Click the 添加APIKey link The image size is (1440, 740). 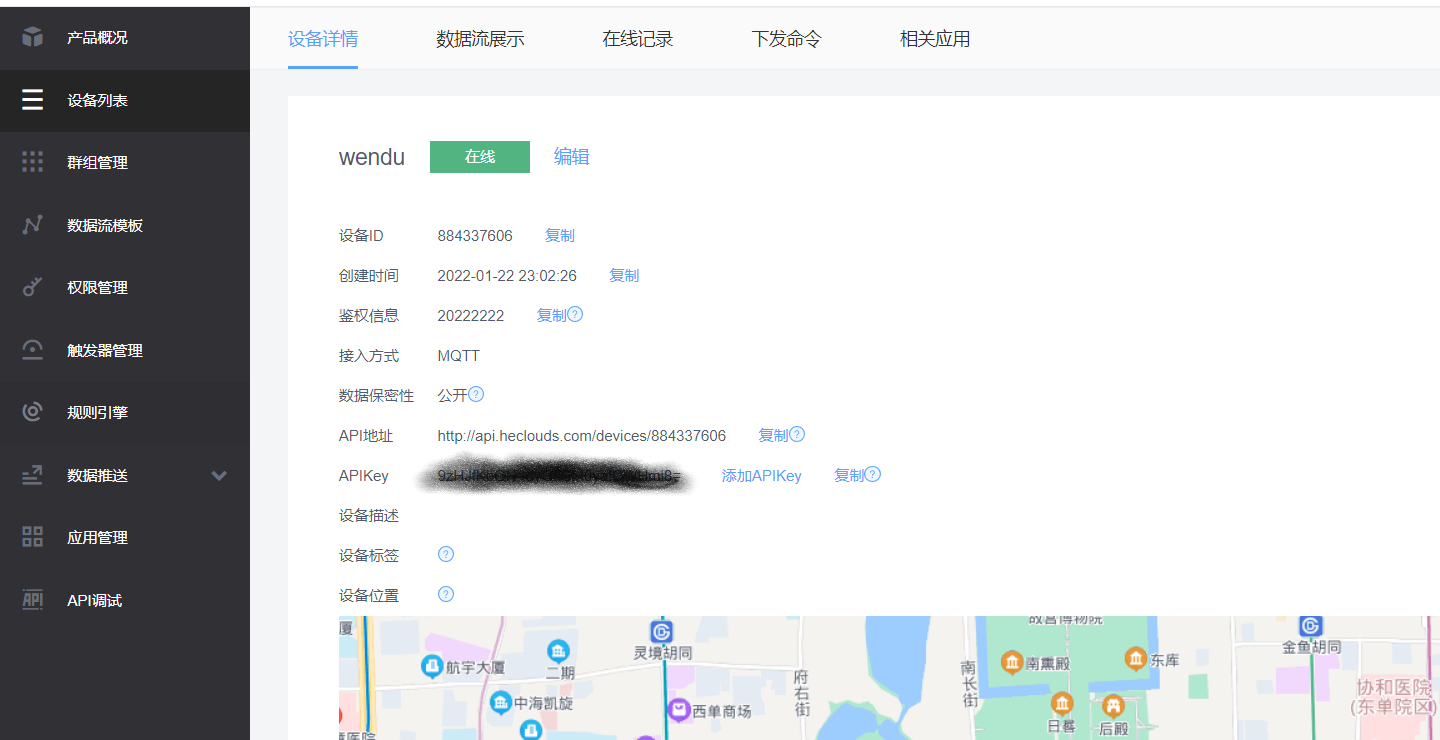(x=762, y=475)
